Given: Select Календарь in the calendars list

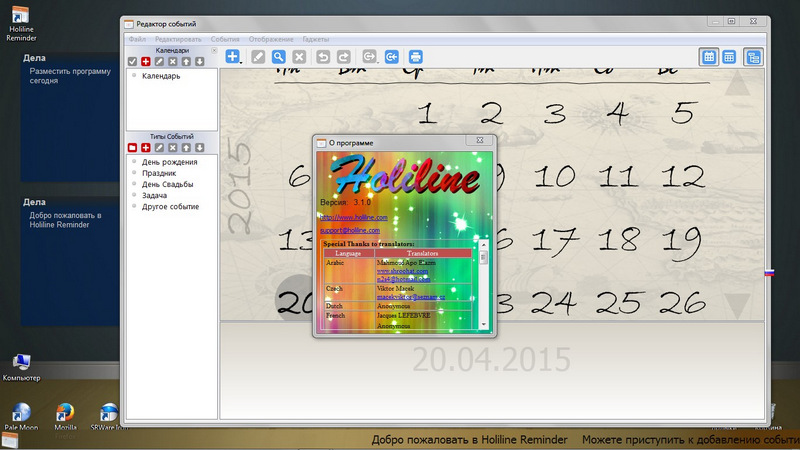Looking at the screenshot, I should click(161, 76).
